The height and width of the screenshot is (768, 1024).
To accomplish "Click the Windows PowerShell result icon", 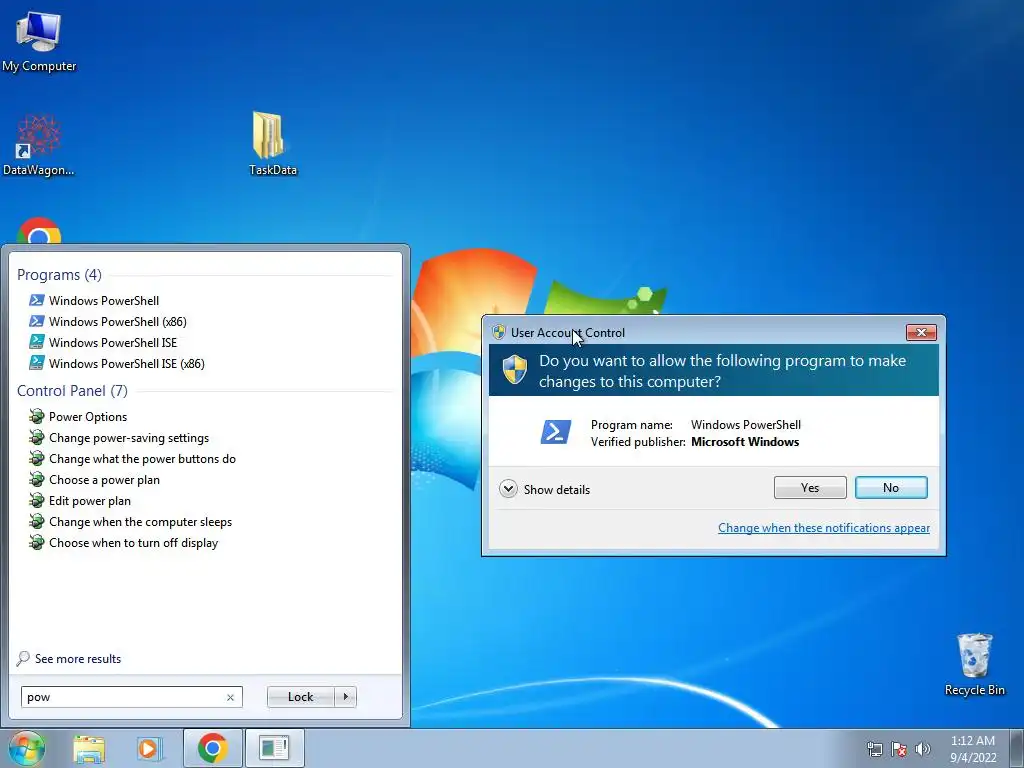I will (x=37, y=300).
